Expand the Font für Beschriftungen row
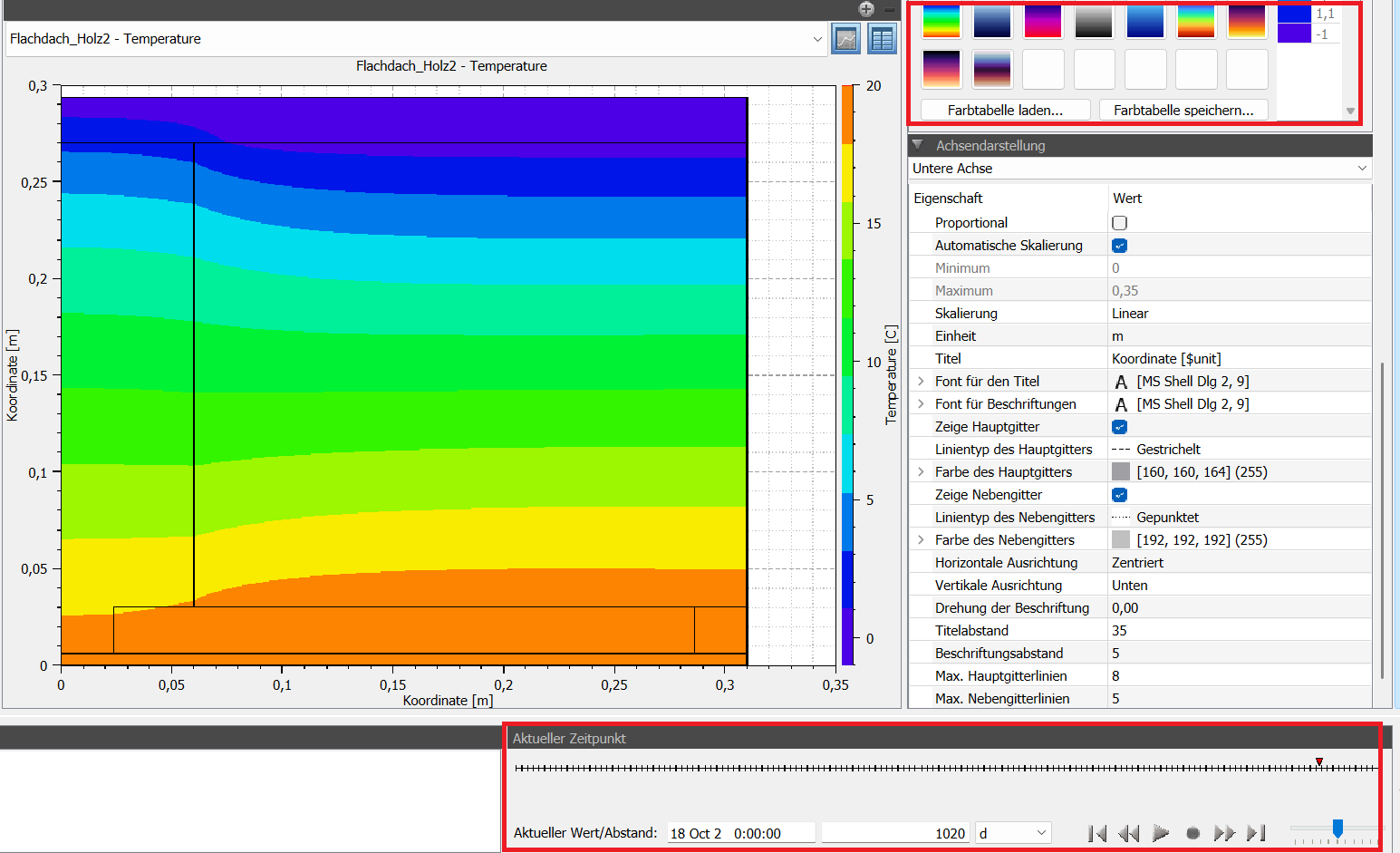 [922, 404]
